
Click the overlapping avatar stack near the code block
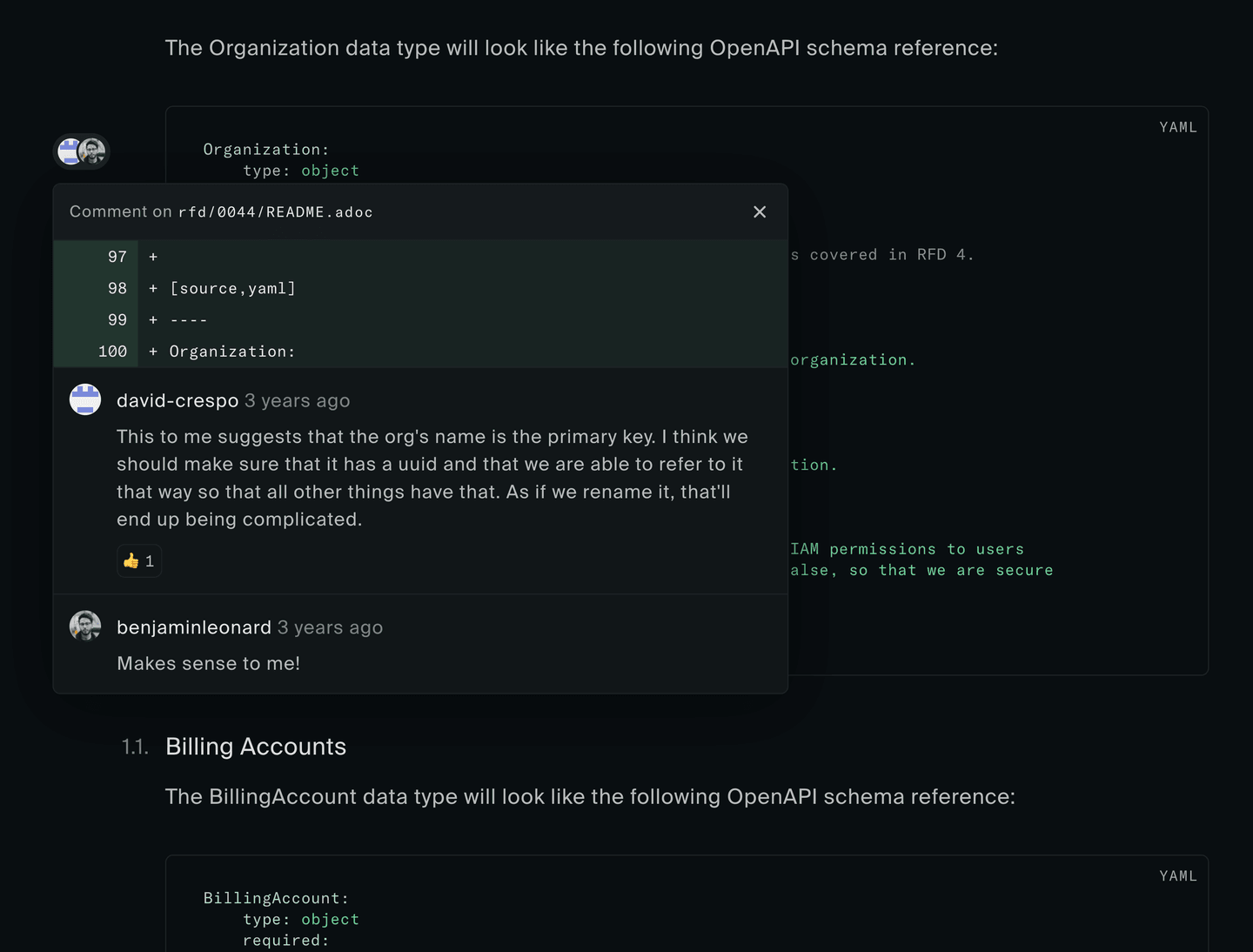pos(80,151)
